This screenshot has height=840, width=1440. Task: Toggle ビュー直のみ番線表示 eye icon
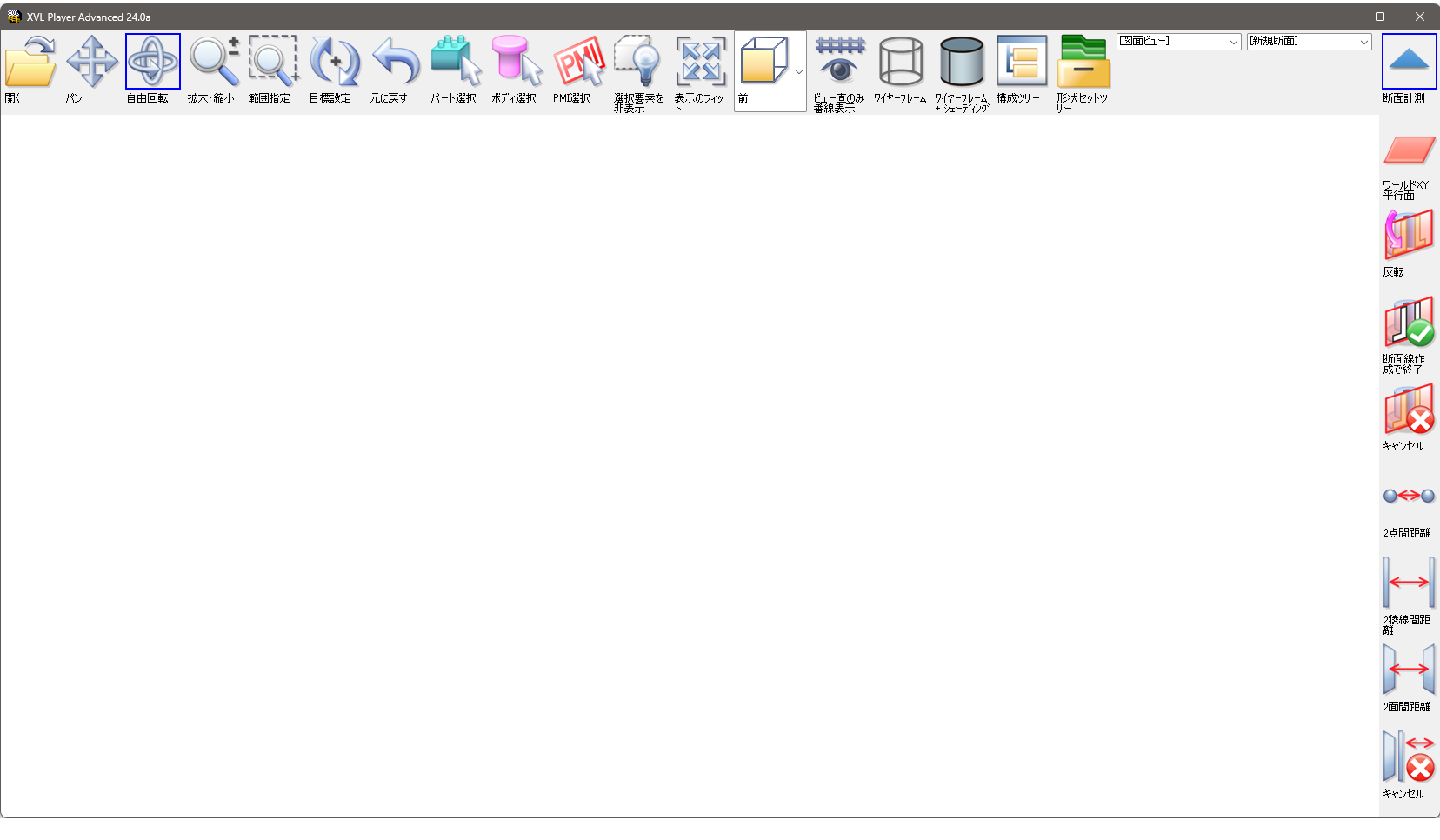point(840,62)
